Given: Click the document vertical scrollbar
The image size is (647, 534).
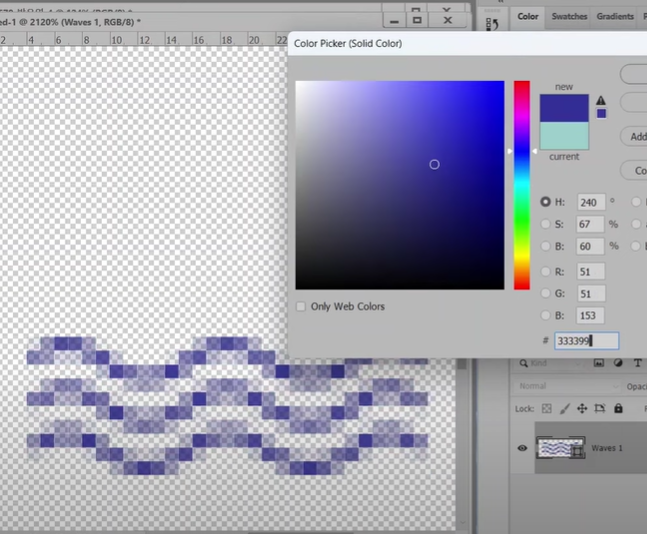Looking at the screenshot, I should coord(462,444).
